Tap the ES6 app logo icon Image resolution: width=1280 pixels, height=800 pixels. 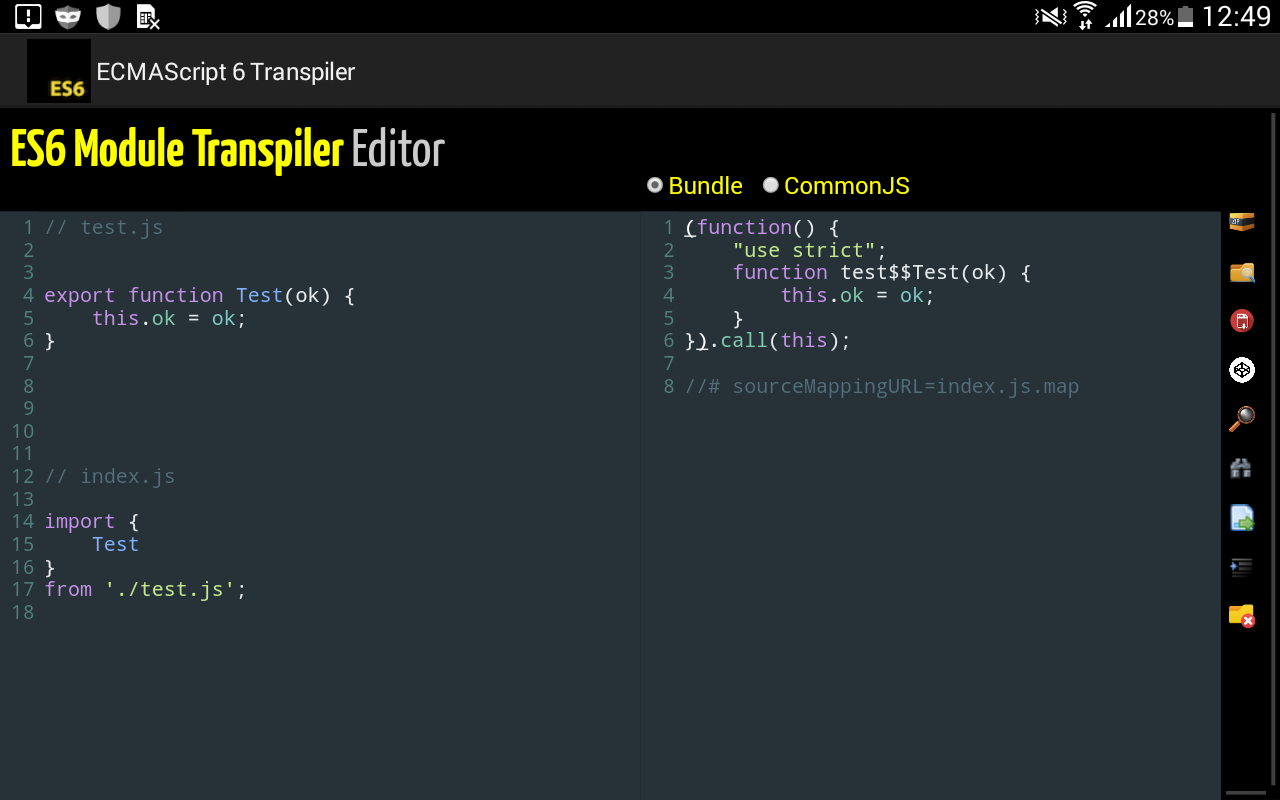click(59, 71)
